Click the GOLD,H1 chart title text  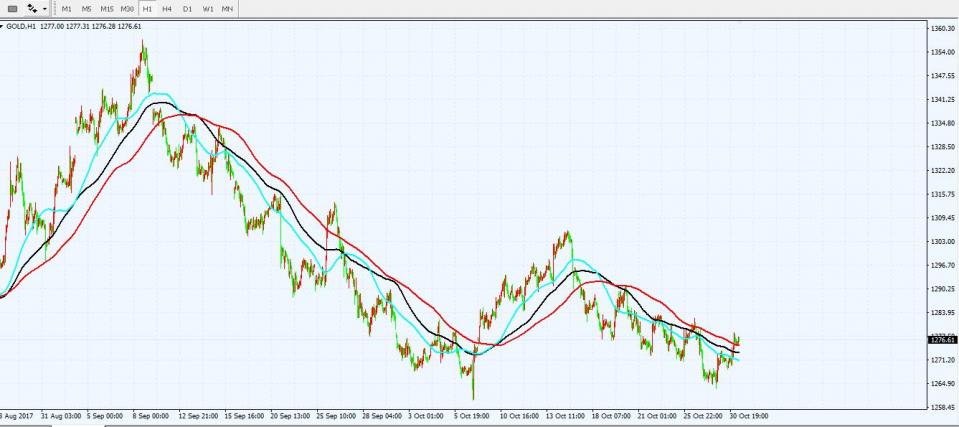coord(22,27)
